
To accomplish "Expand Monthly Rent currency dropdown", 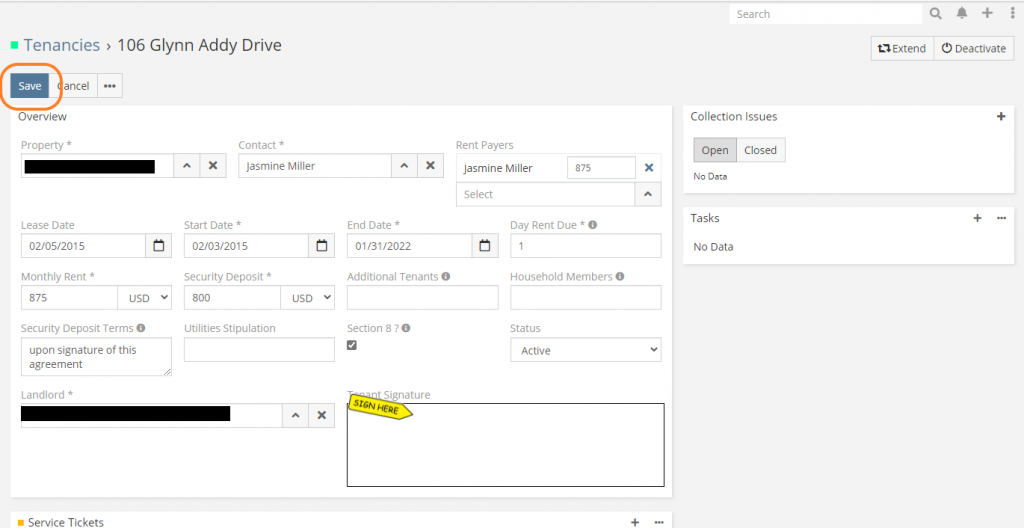I will tap(144, 298).
